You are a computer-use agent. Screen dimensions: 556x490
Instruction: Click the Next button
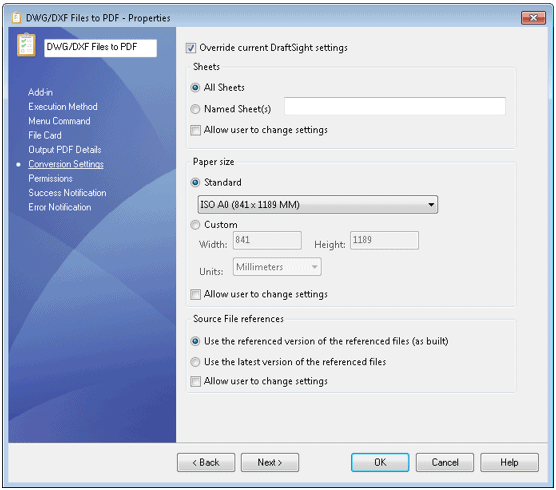coord(270,462)
